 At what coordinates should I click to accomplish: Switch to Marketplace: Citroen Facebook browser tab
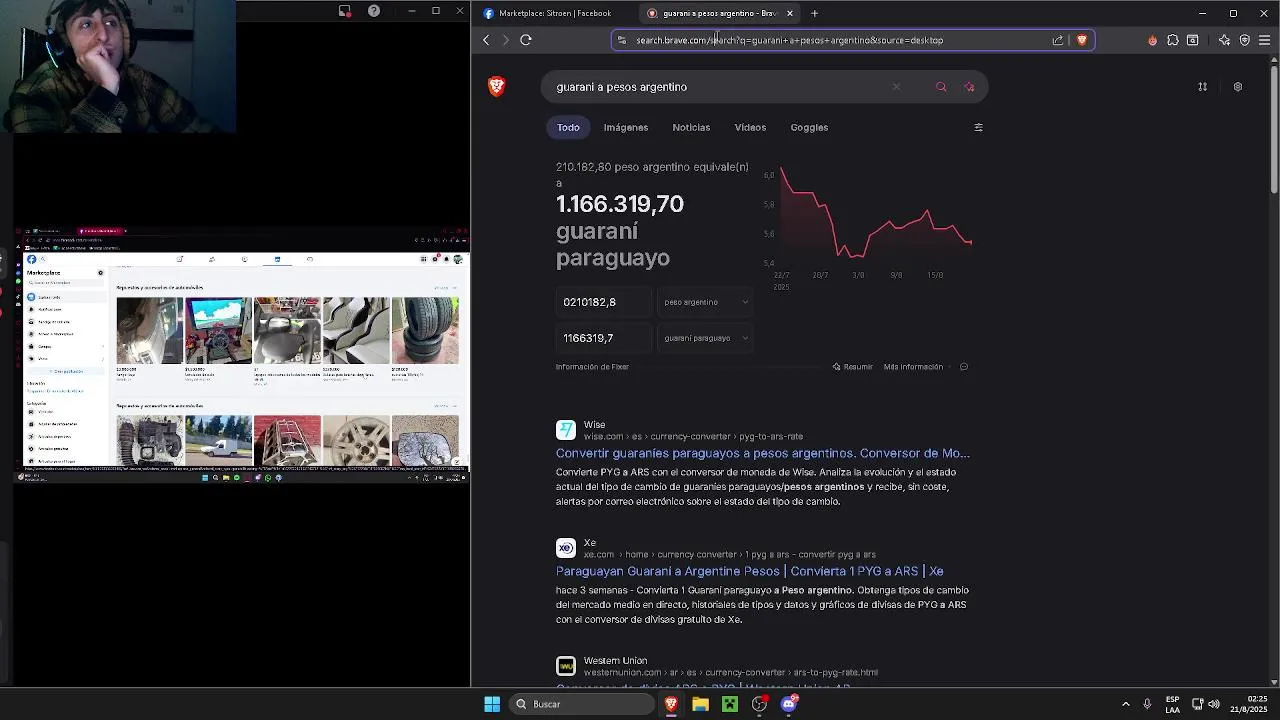point(555,13)
